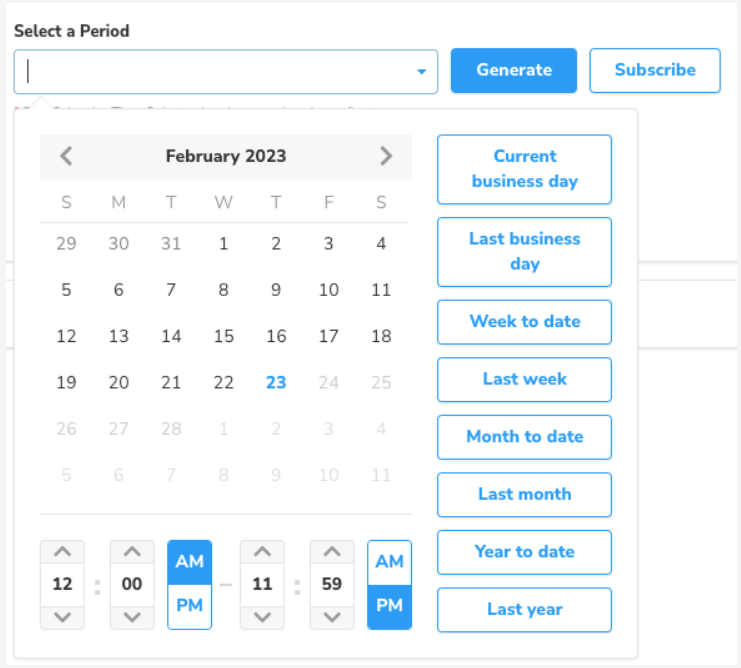Screen dimensions: 741x668
Task: Increase the start hour value
Action: [x=62, y=553]
